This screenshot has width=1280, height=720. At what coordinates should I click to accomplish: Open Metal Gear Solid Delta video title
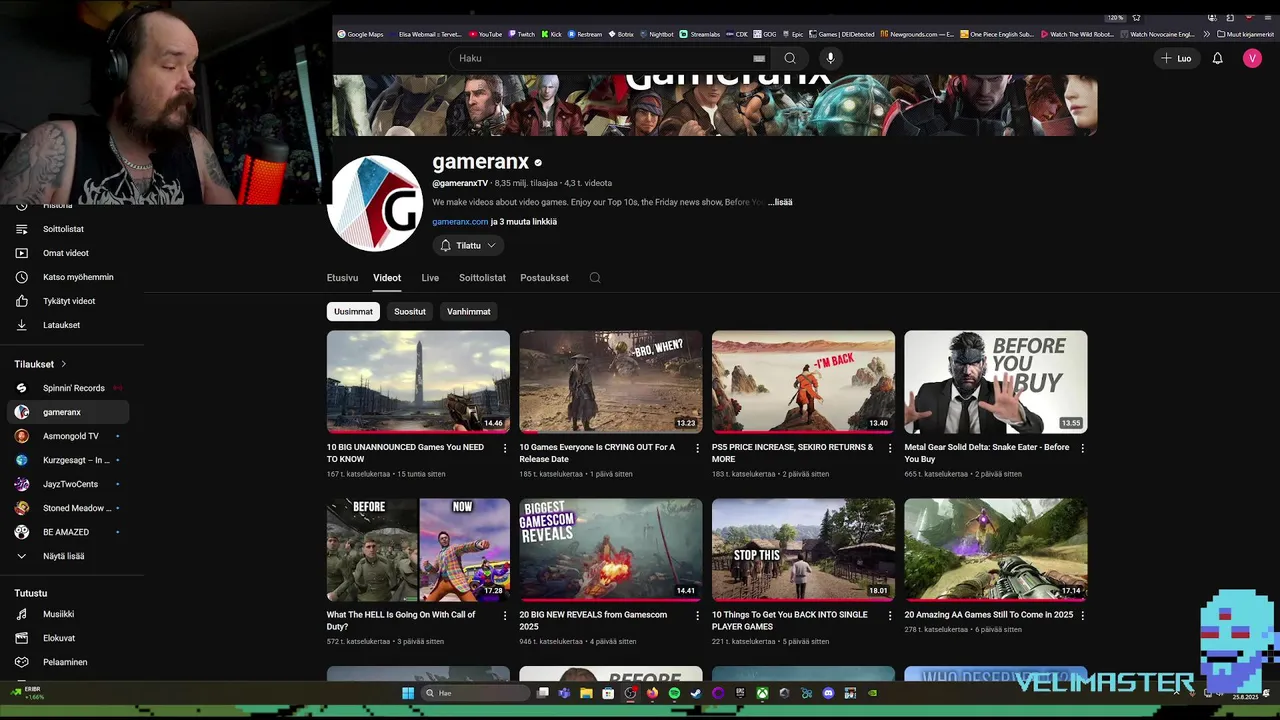987,453
